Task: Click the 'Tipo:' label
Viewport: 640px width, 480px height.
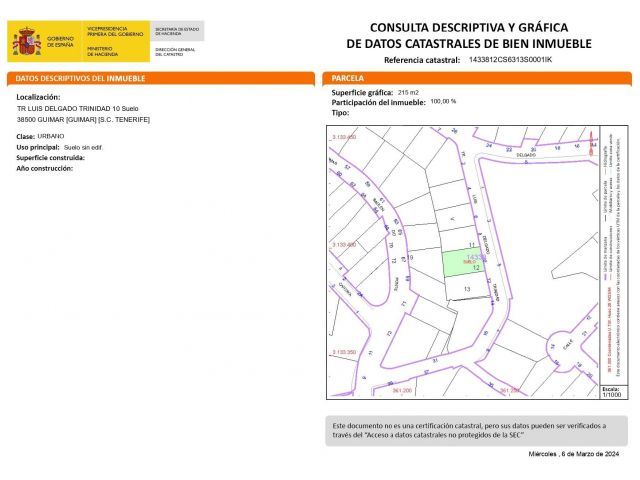Action: [340, 113]
